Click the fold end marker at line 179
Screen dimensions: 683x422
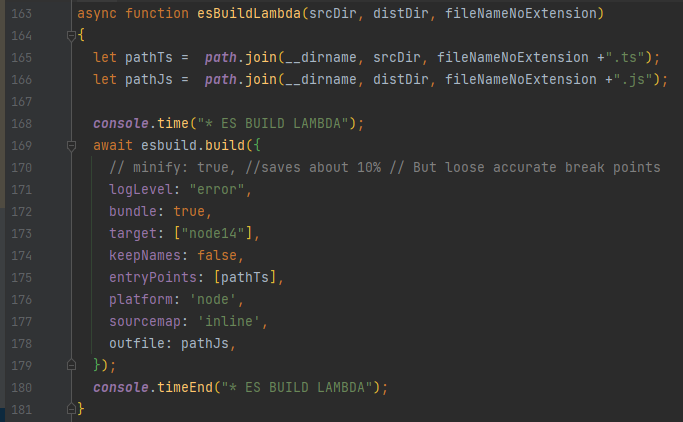click(x=71, y=365)
